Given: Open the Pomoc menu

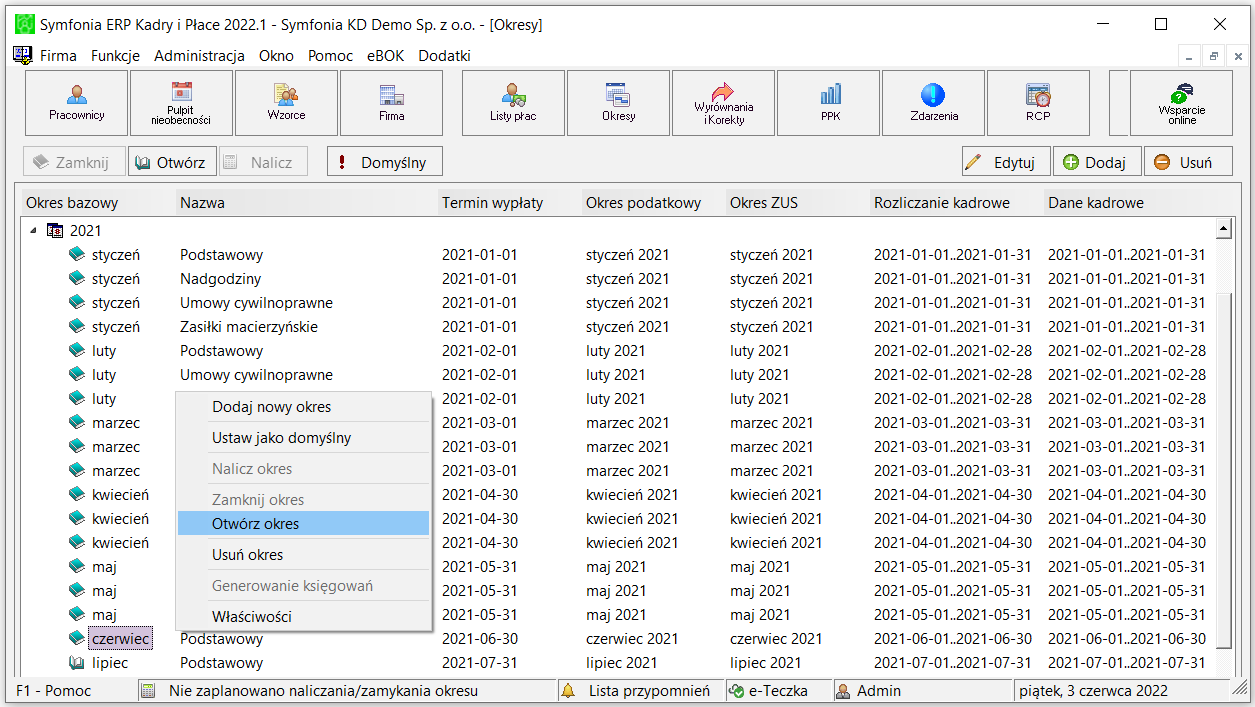Looking at the screenshot, I should click(330, 56).
